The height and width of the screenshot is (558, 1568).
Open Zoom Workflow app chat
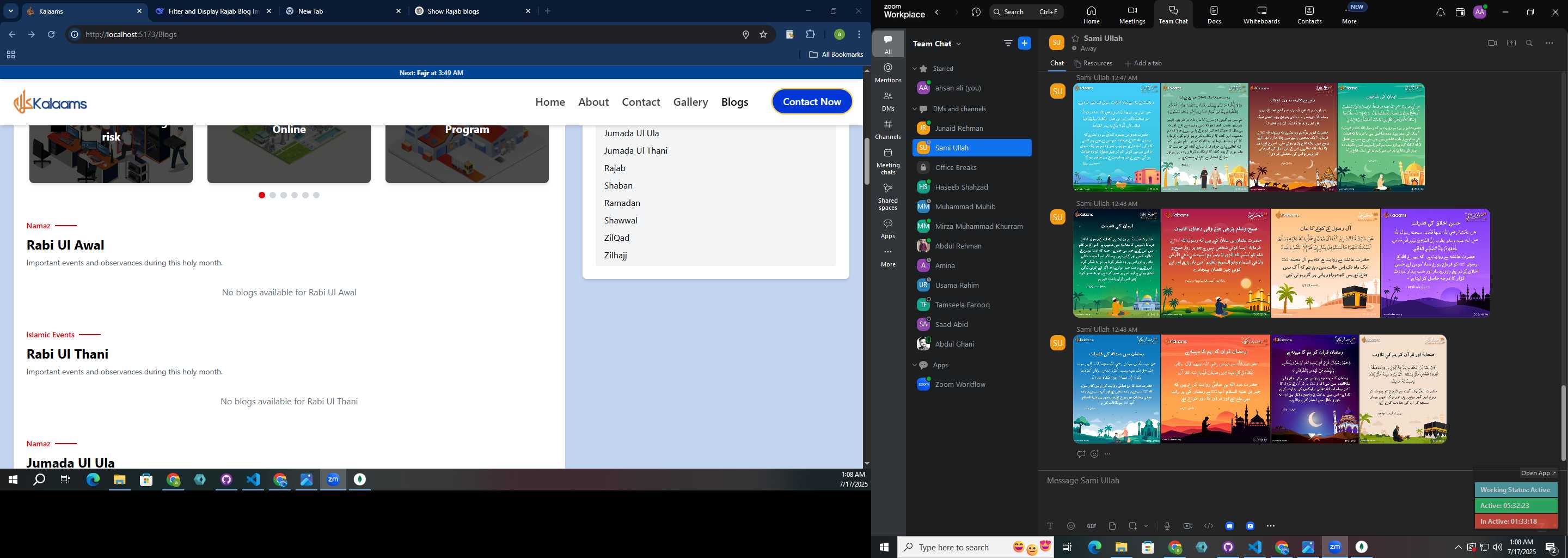971,384
